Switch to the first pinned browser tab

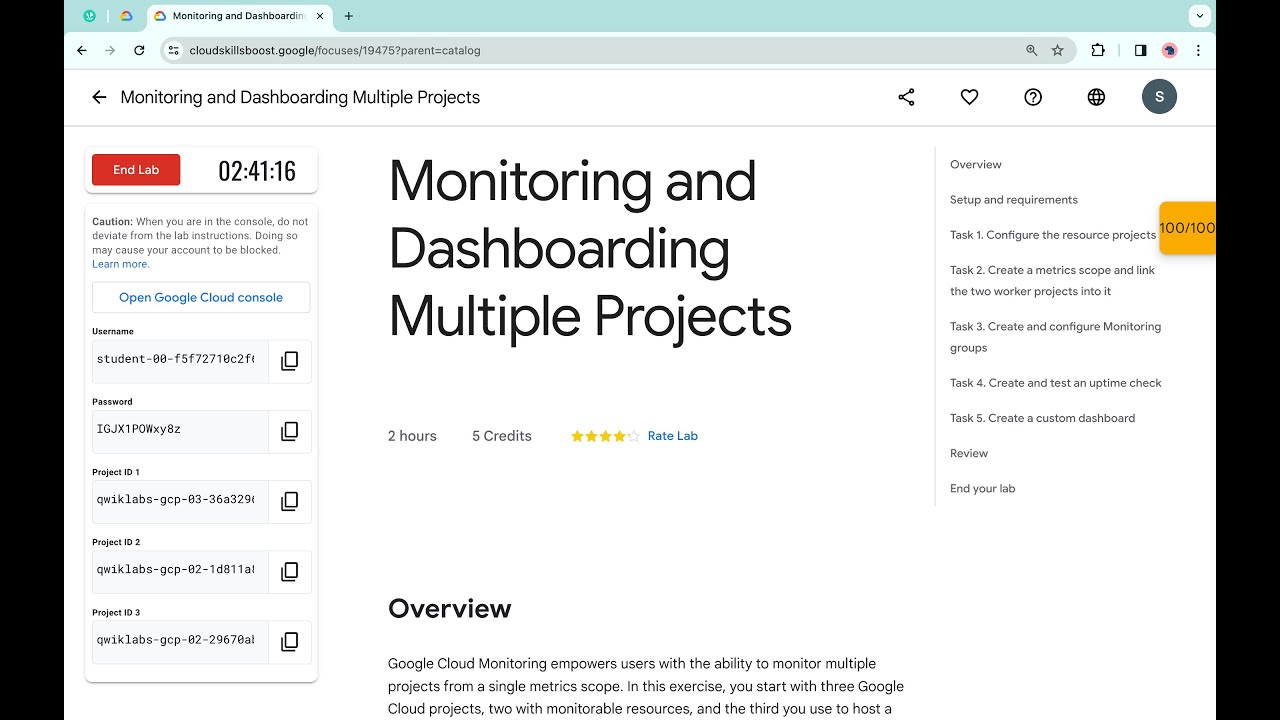click(x=90, y=16)
